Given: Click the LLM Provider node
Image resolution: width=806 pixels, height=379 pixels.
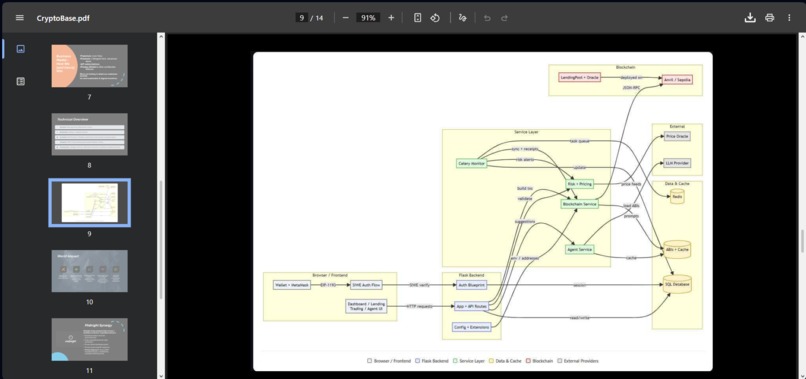Looking at the screenshot, I should pyautogui.click(x=677, y=163).
